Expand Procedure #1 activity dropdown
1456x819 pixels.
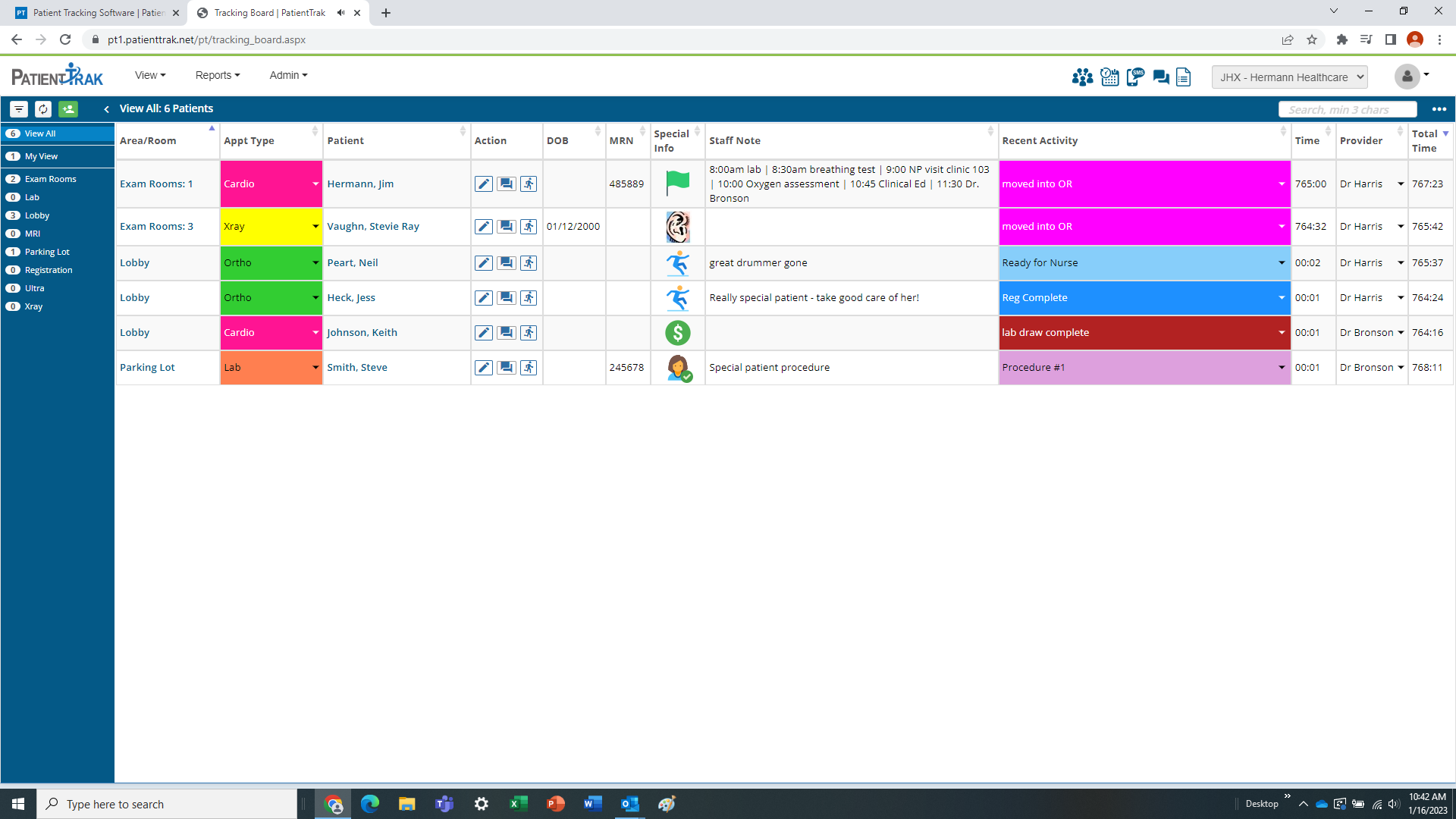coord(1282,367)
